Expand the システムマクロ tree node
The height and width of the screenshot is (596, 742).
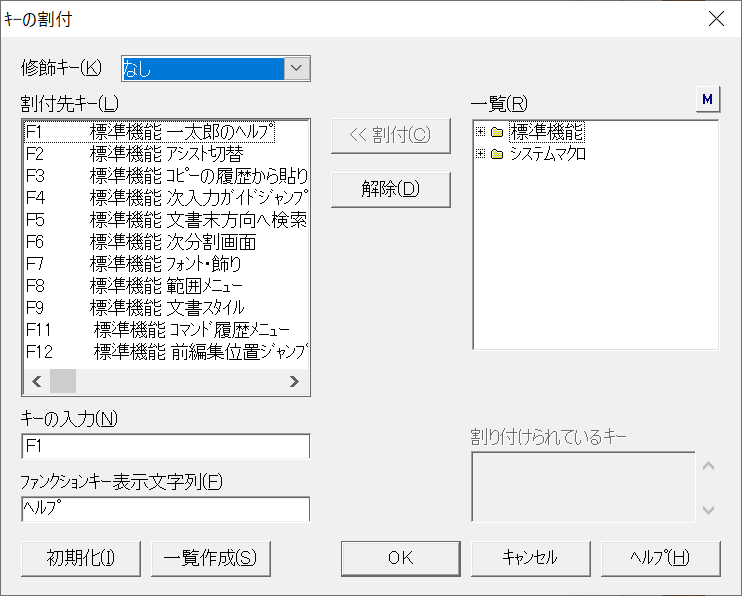[x=481, y=154]
